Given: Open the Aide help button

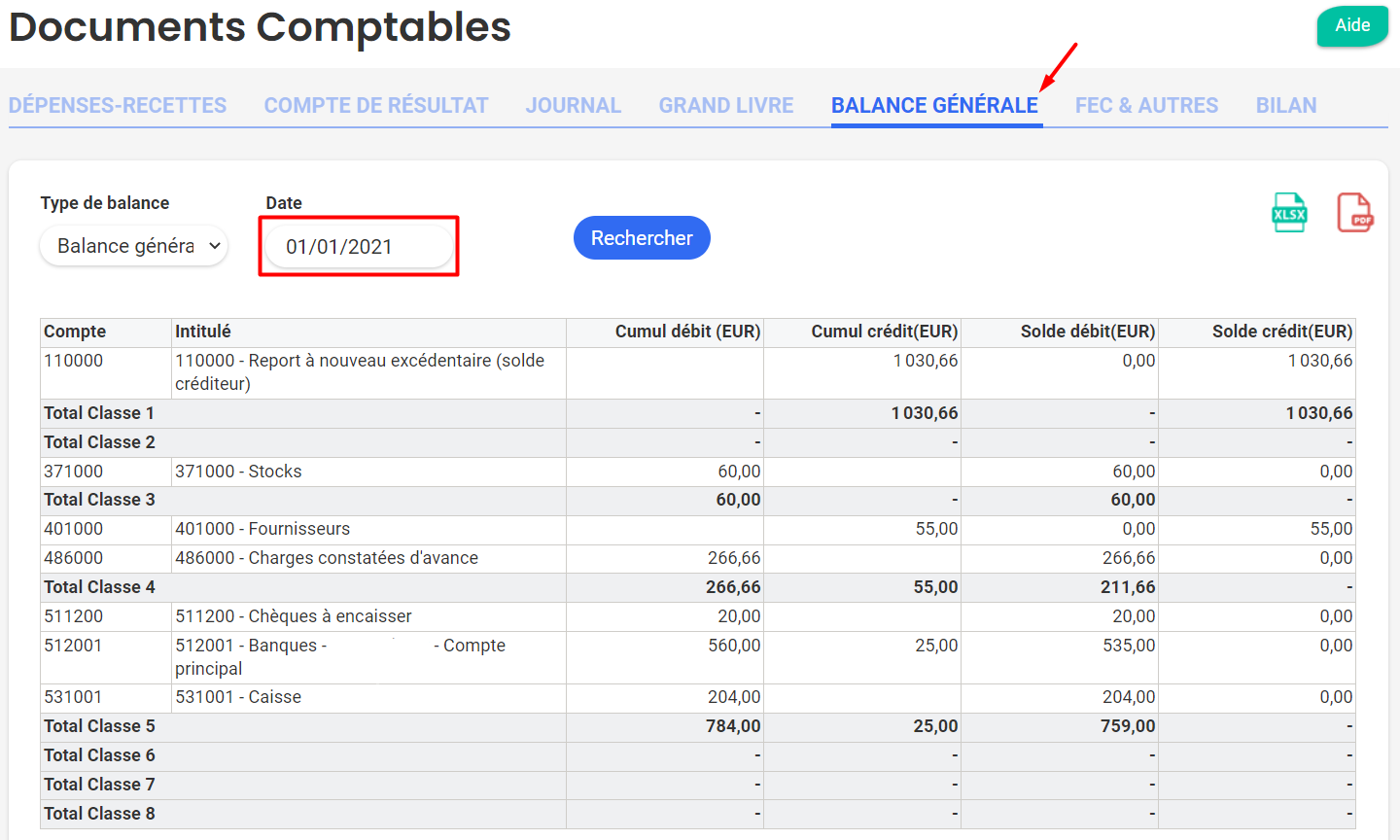Looking at the screenshot, I should (x=1351, y=26).
